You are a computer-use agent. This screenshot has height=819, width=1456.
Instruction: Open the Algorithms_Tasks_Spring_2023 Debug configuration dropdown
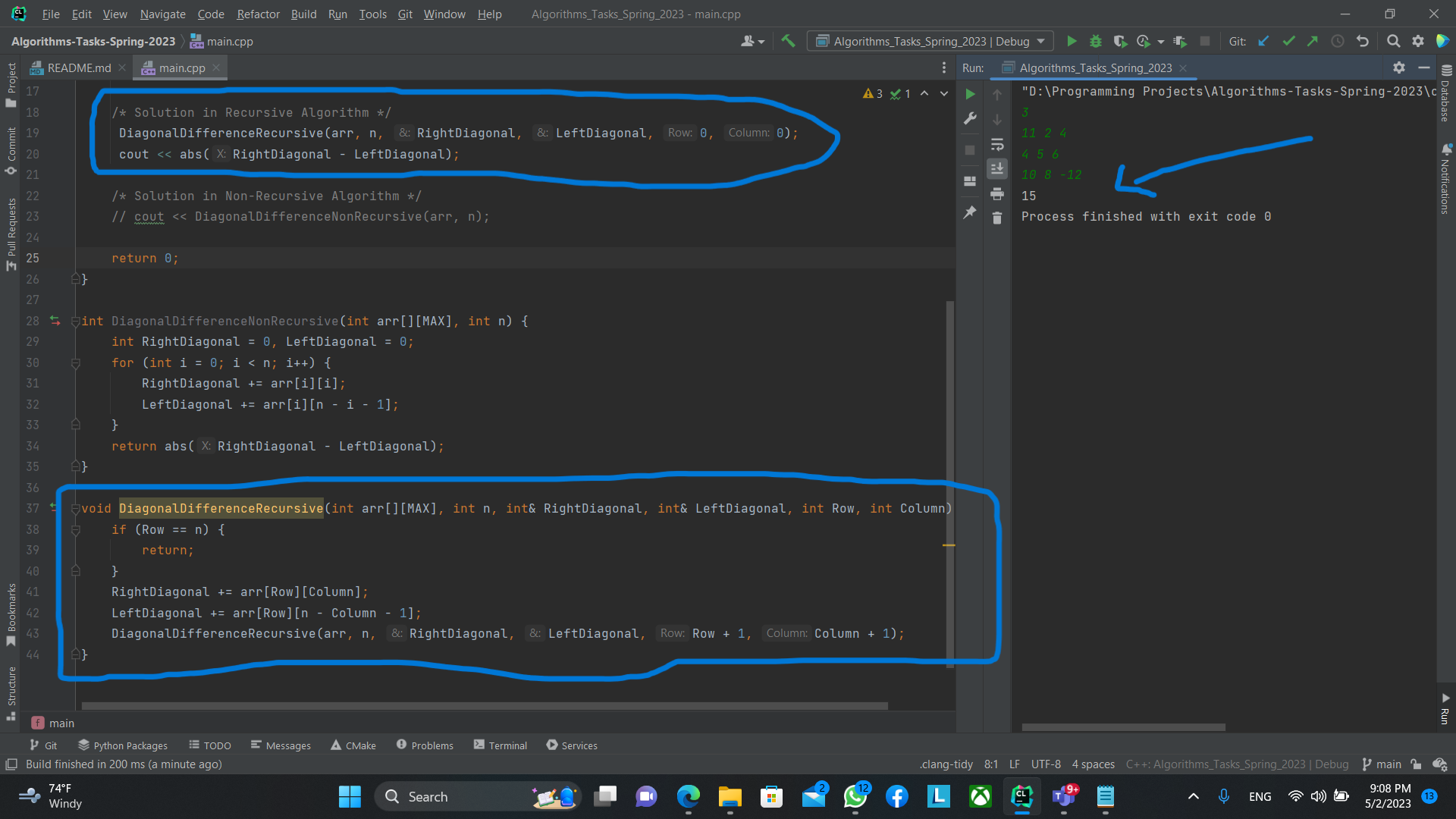(929, 41)
